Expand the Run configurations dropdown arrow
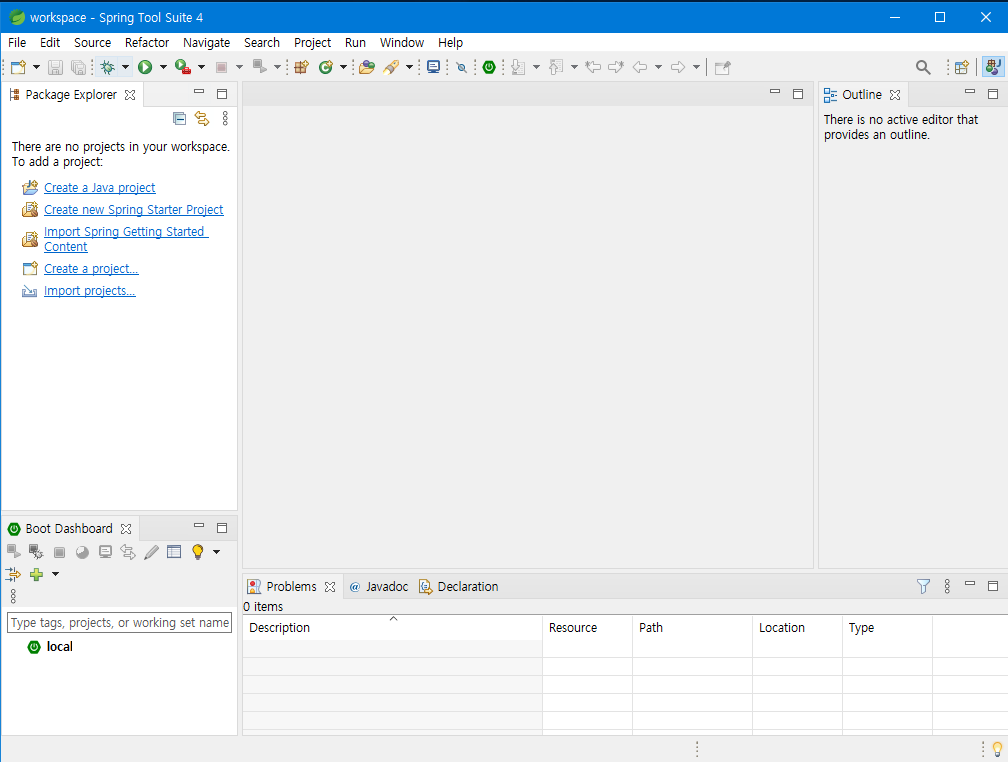Image resolution: width=1008 pixels, height=762 pixels. pyautogui.click(x=163, y=67)
